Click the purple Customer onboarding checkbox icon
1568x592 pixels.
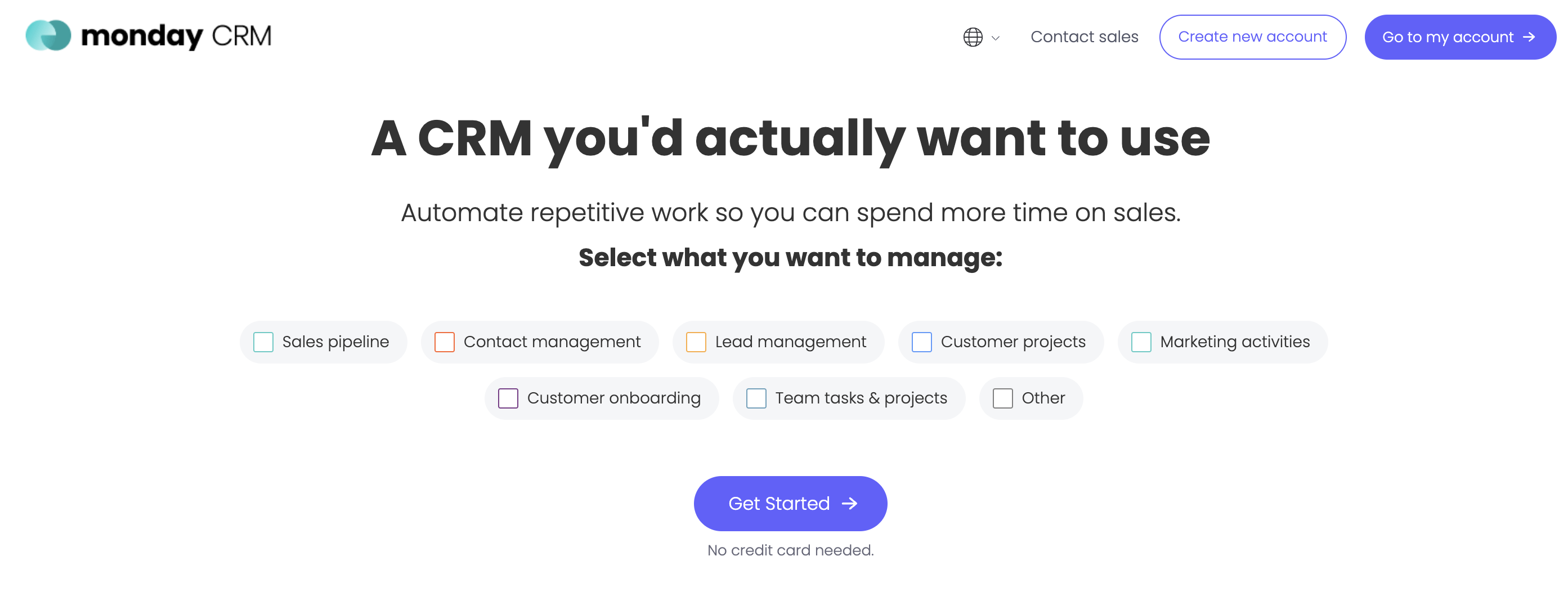pos(508,398)
